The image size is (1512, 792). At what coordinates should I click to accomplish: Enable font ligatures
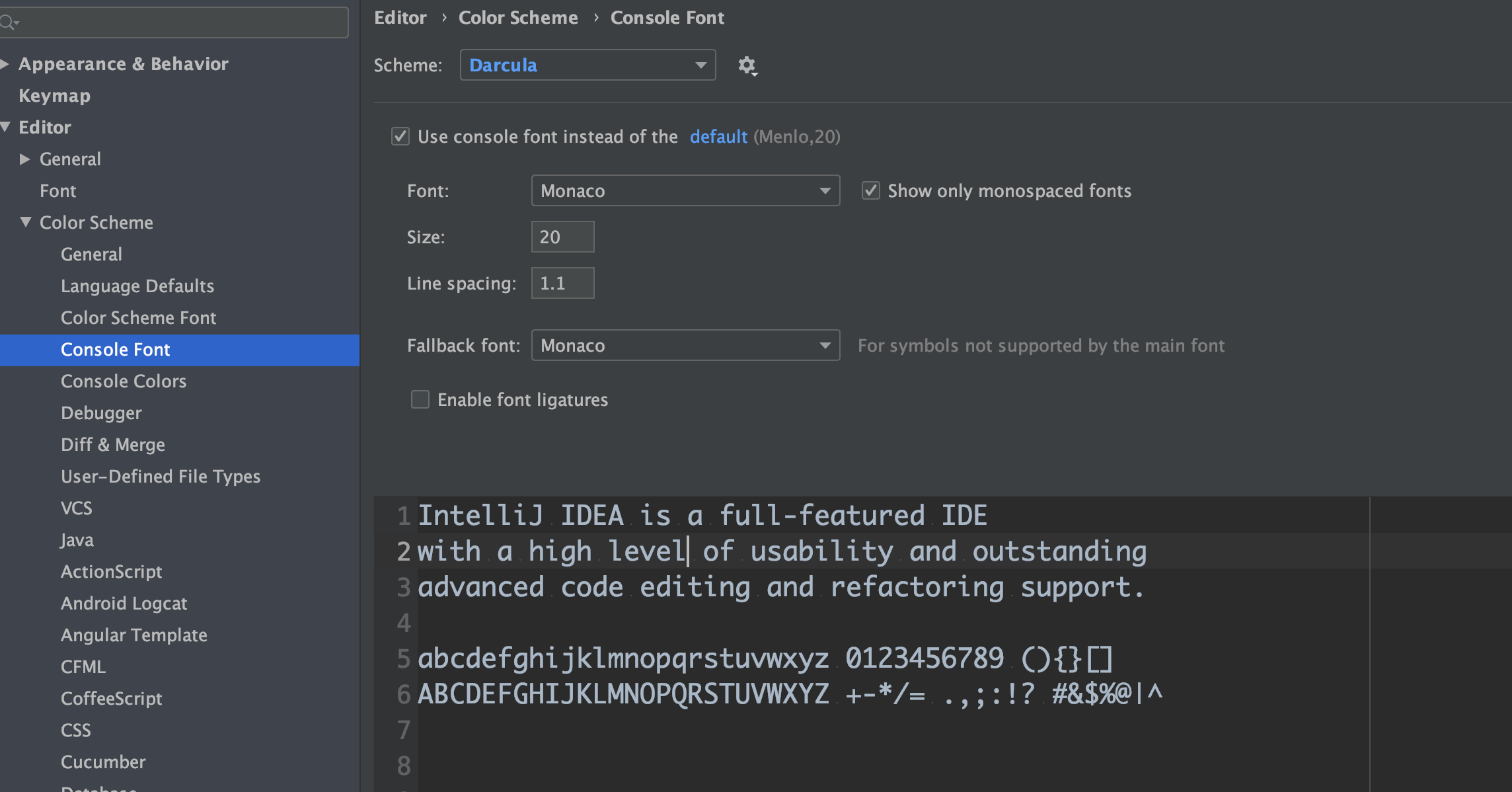click(420, 399)
